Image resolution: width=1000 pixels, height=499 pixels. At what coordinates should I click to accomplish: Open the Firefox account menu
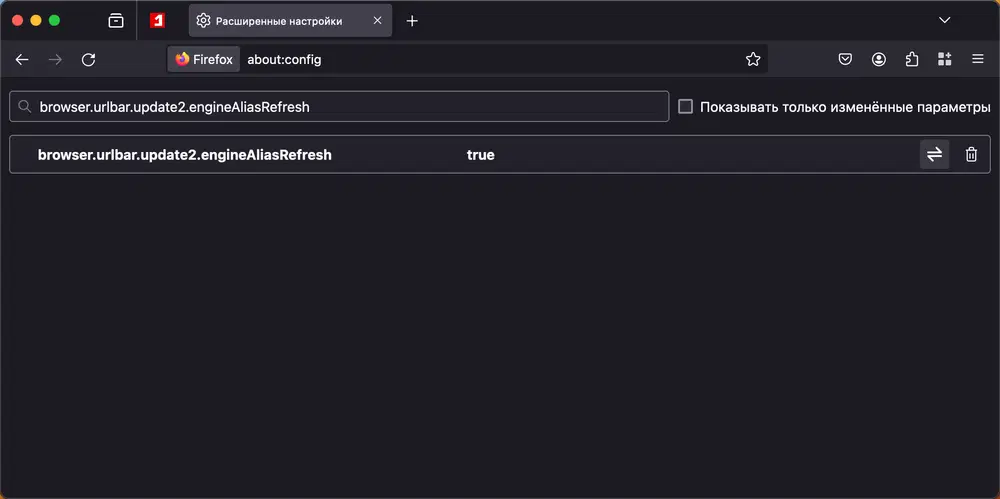(879, 60)
